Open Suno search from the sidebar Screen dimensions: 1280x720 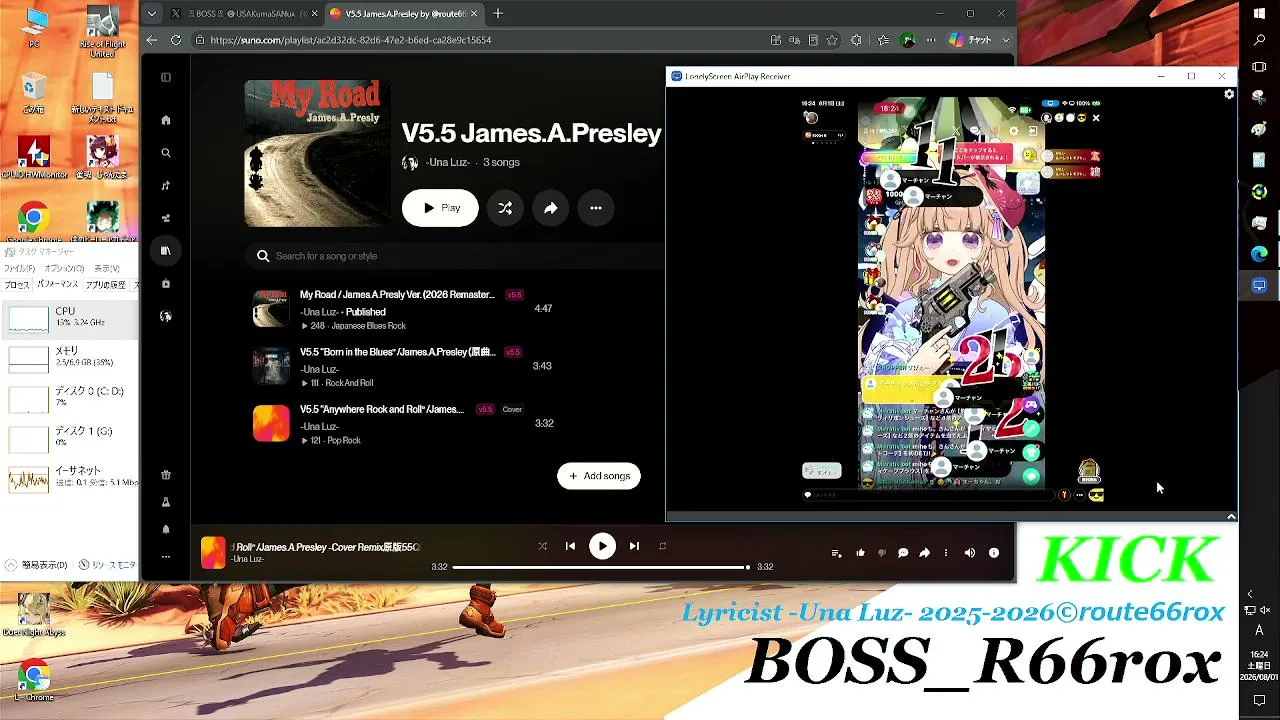[166, 153]
